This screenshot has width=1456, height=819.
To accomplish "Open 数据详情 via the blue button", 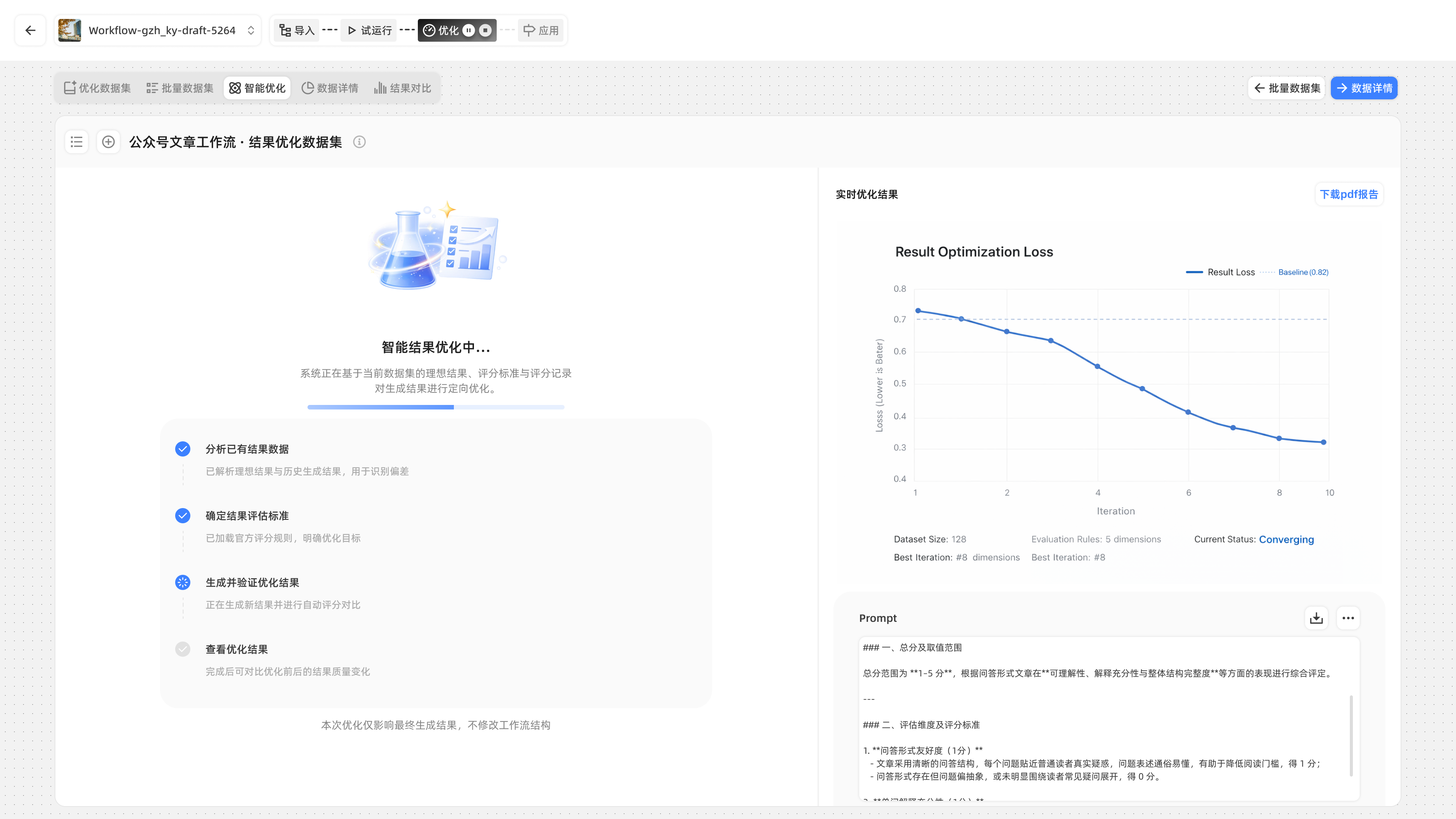I will point(1364,88).
